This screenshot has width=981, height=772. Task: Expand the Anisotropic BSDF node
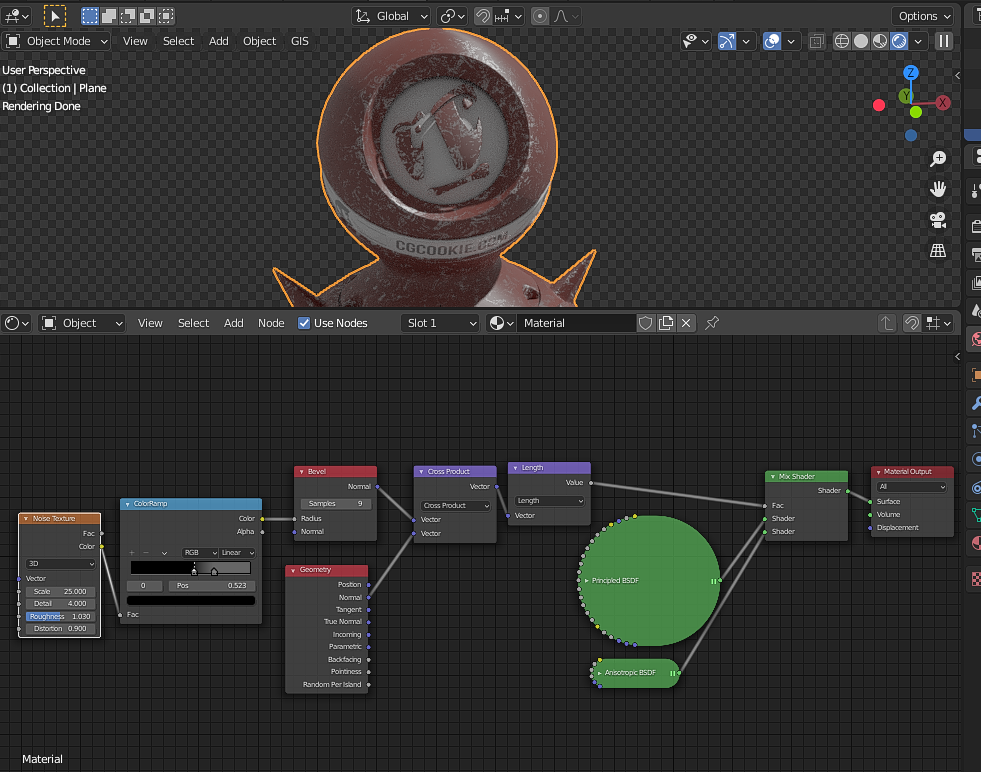(599, 673)
